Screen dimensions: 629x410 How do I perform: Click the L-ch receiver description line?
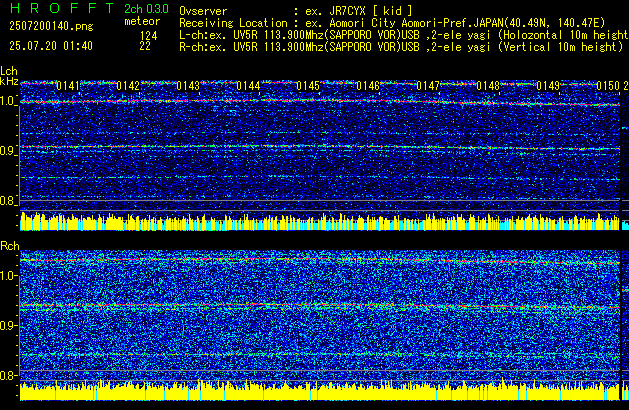pyautogui.click(x=404, y=35)
